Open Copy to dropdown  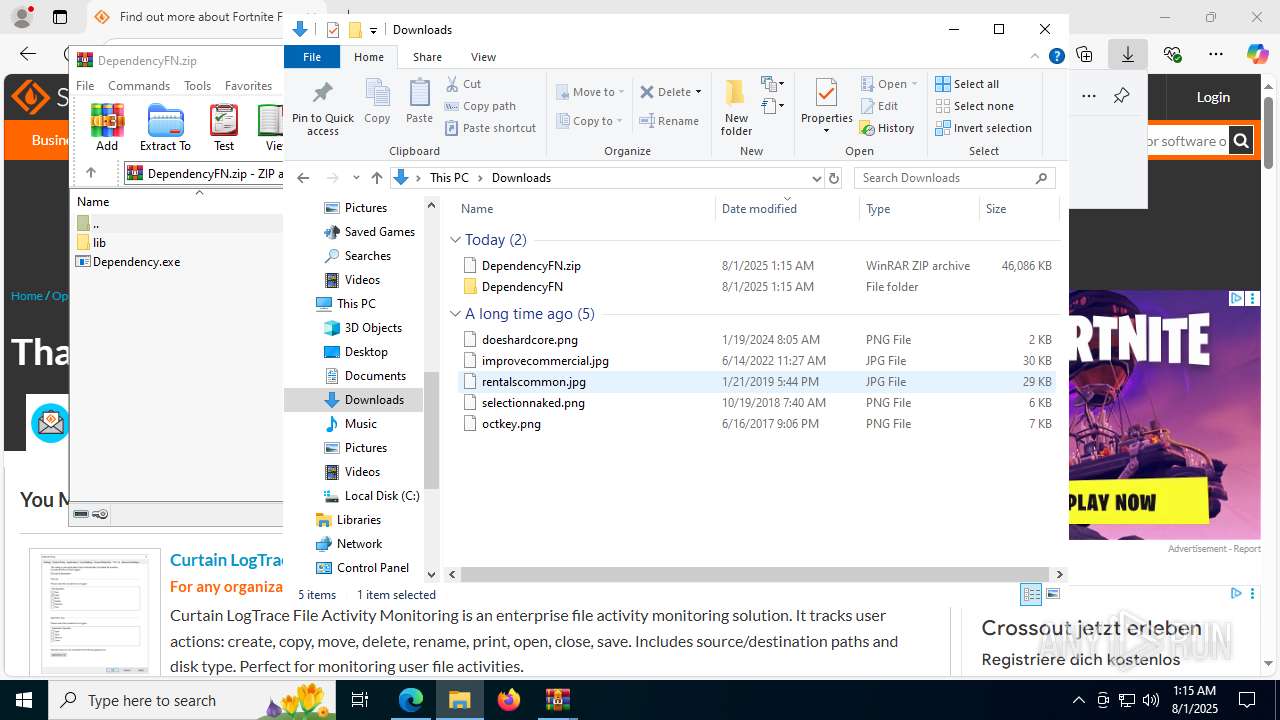591,121
